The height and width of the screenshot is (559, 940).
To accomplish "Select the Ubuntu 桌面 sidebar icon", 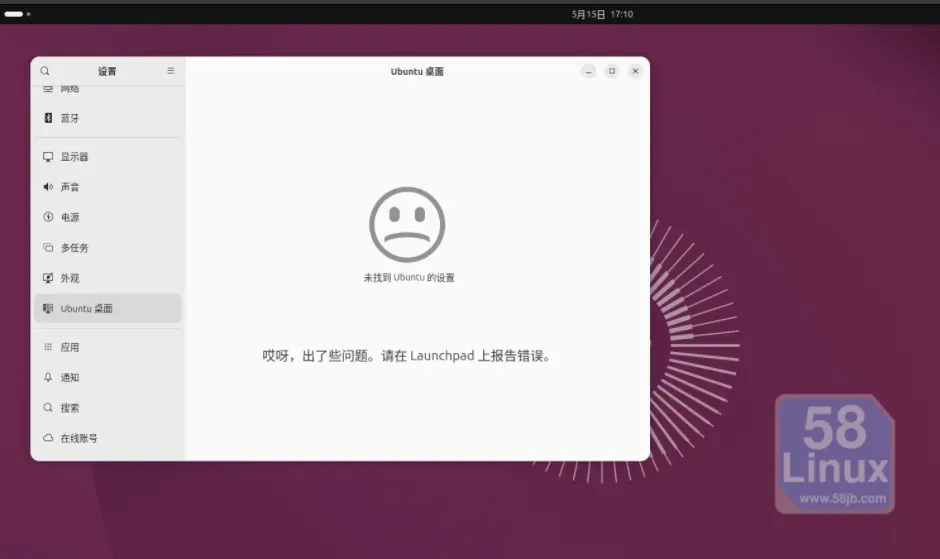I will tap(48, 308).
